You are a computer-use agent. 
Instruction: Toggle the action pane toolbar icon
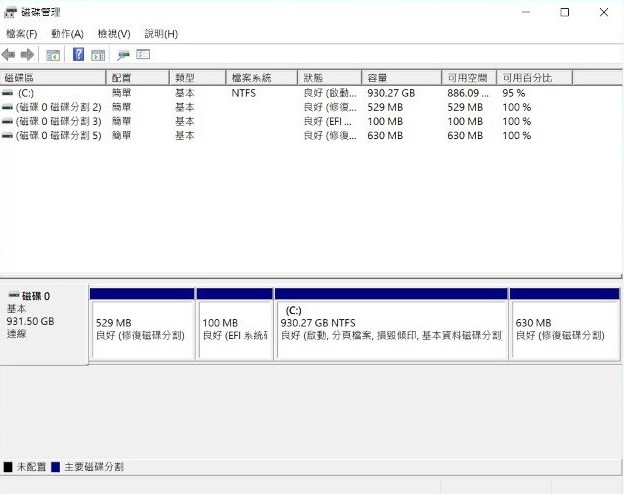pyautogui.click(x=98, y=55)
